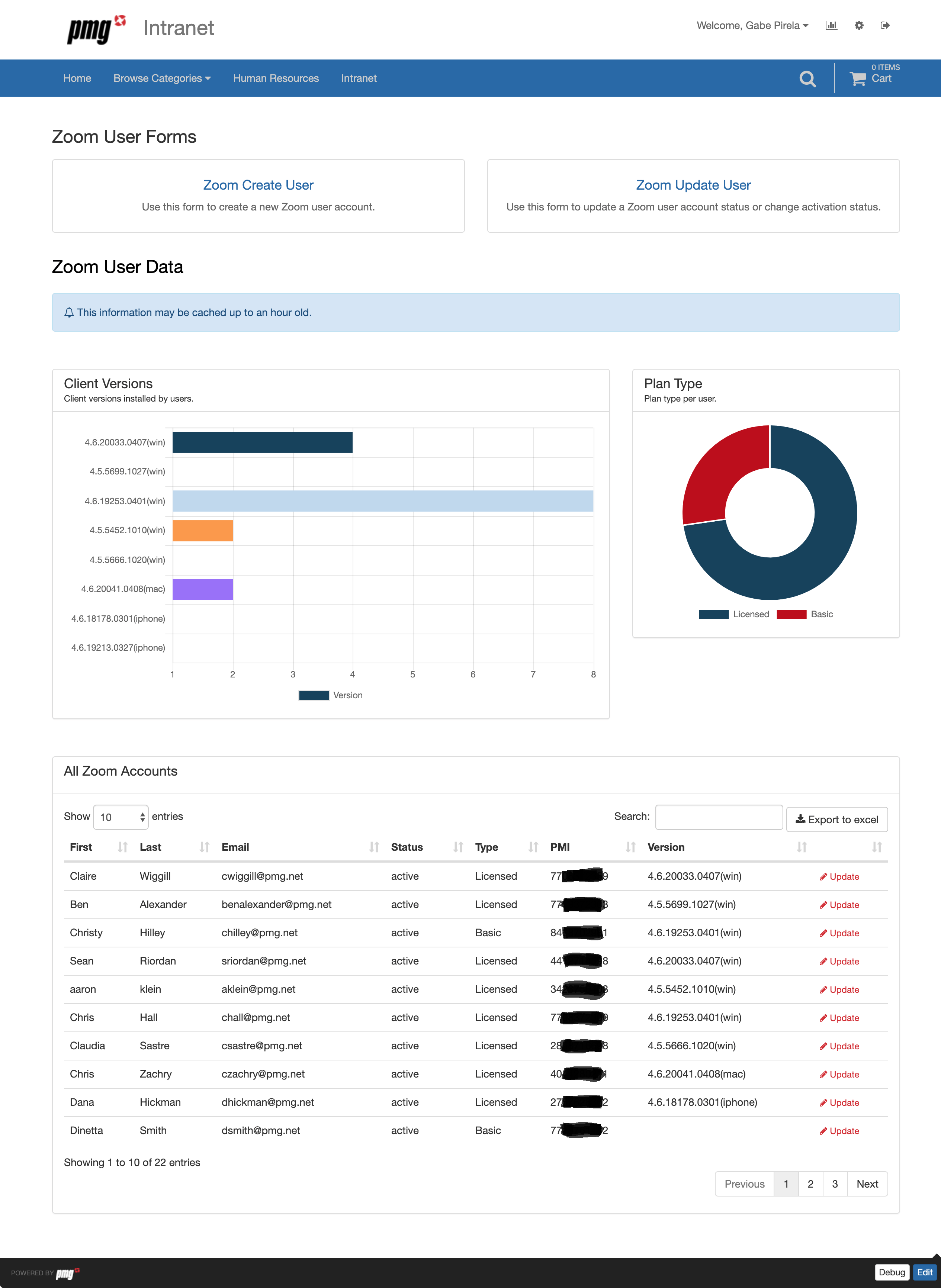Open the Zoom Create User form
941x1288 pixels.
(x=258, y=185)
